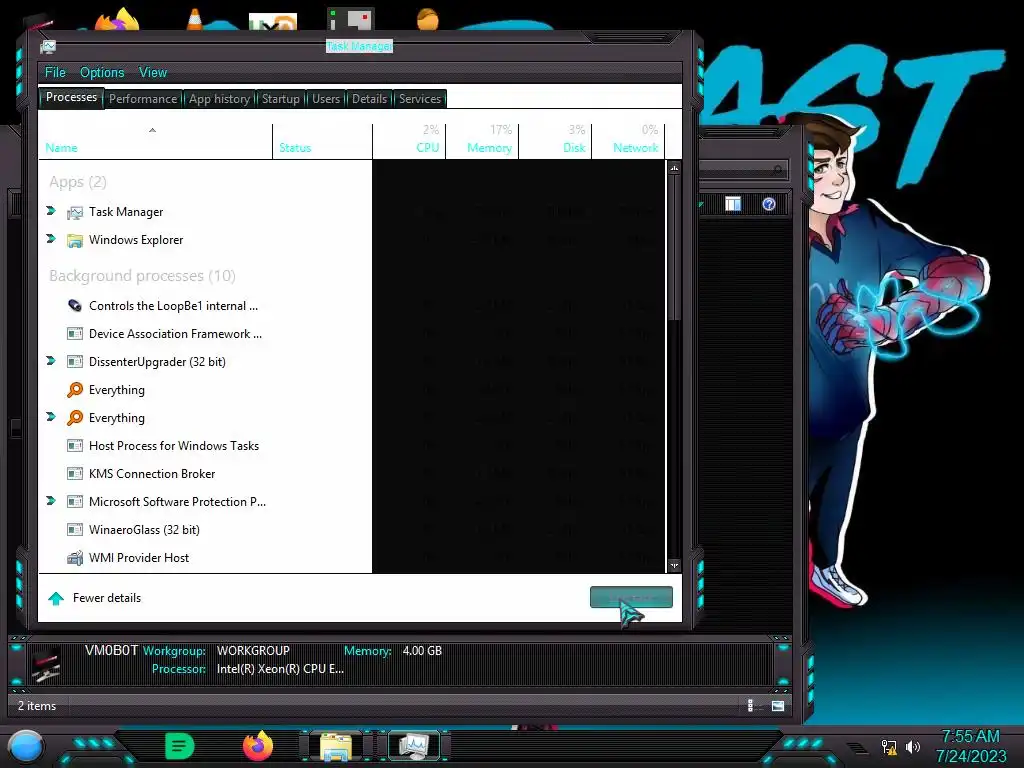Open the View menu
Screen dimensions: 1024x768
[153, 72]
